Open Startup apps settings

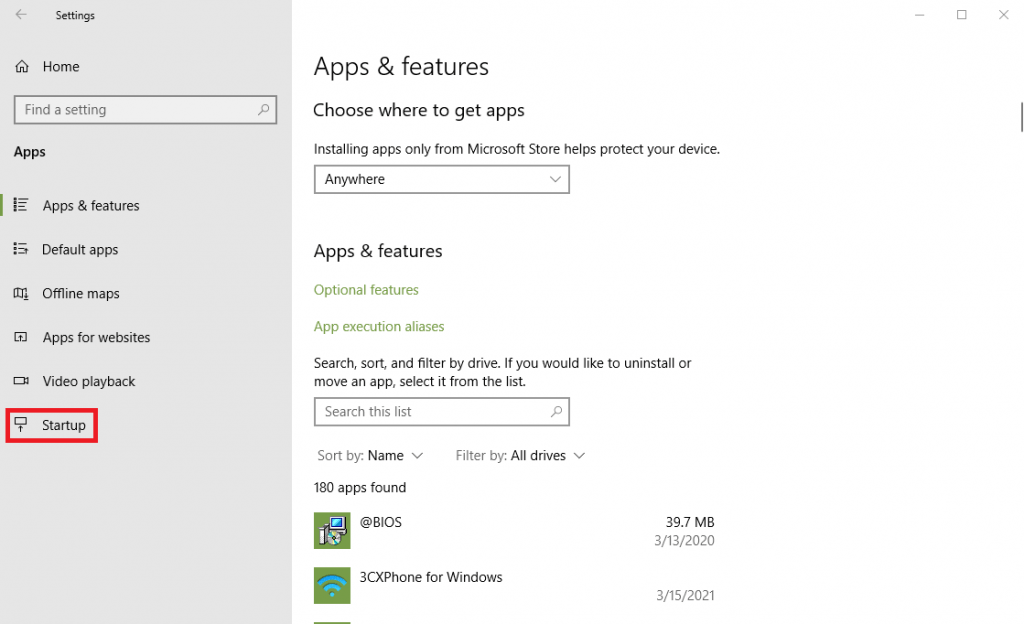click(x=63, y=426)
